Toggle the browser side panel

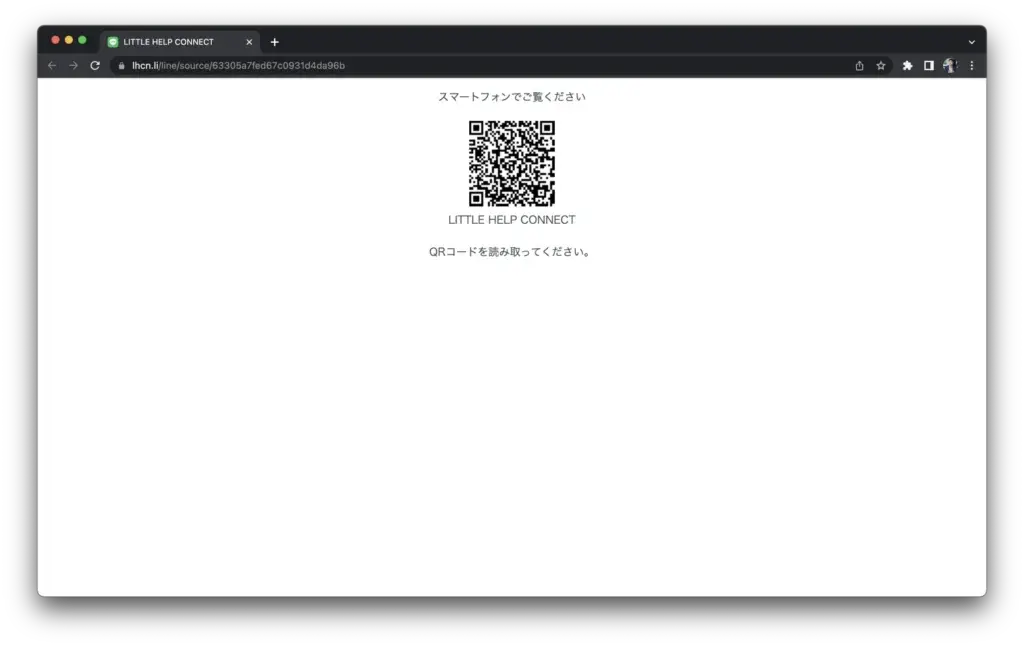pyautogui.click(x=928, y=66)
